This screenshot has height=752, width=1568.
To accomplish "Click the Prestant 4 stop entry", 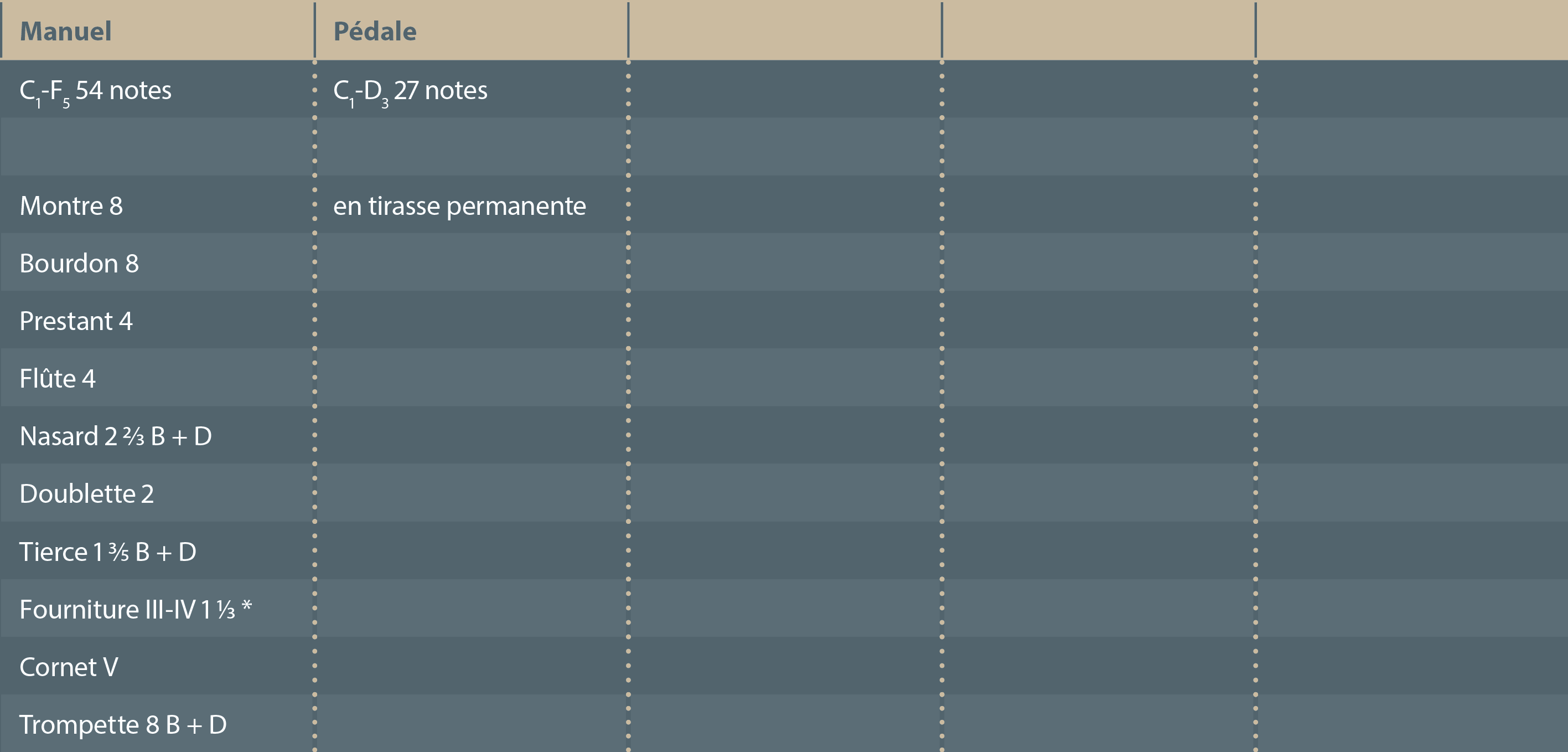I will coord(76,321).
